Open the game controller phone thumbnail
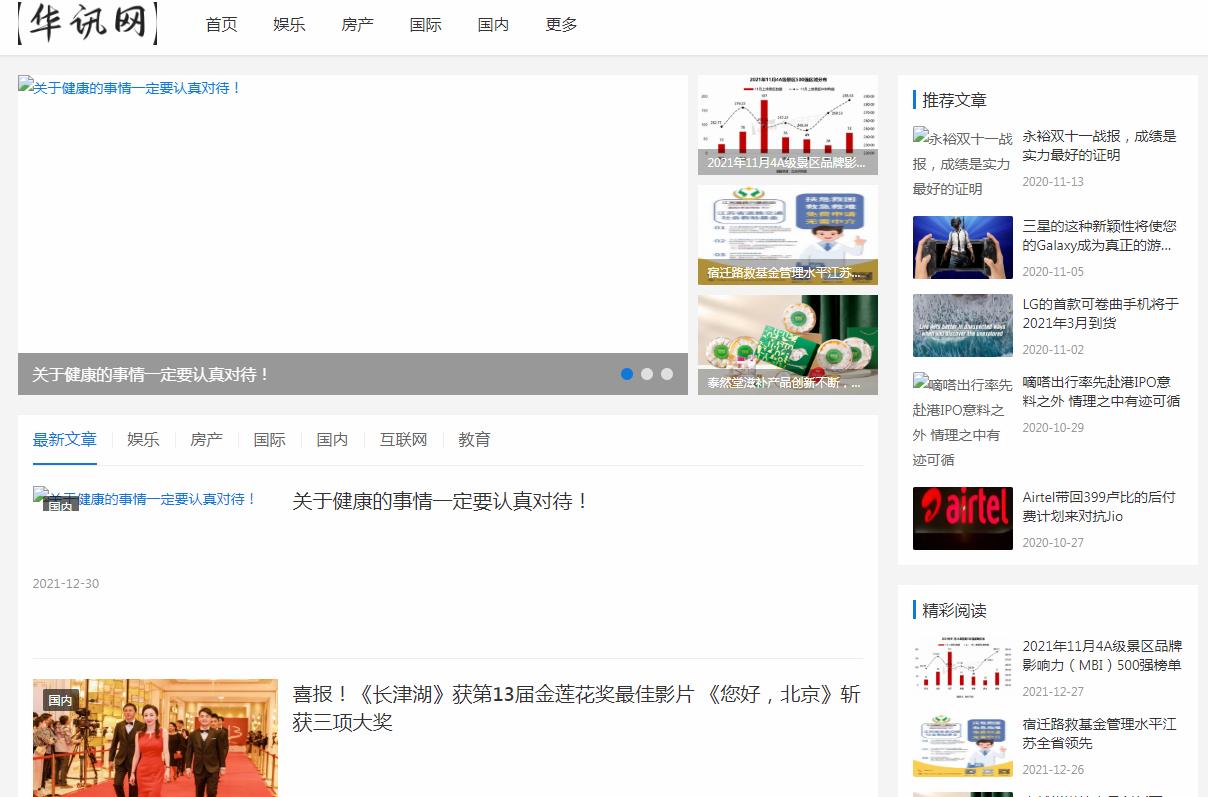 (963, 248)
